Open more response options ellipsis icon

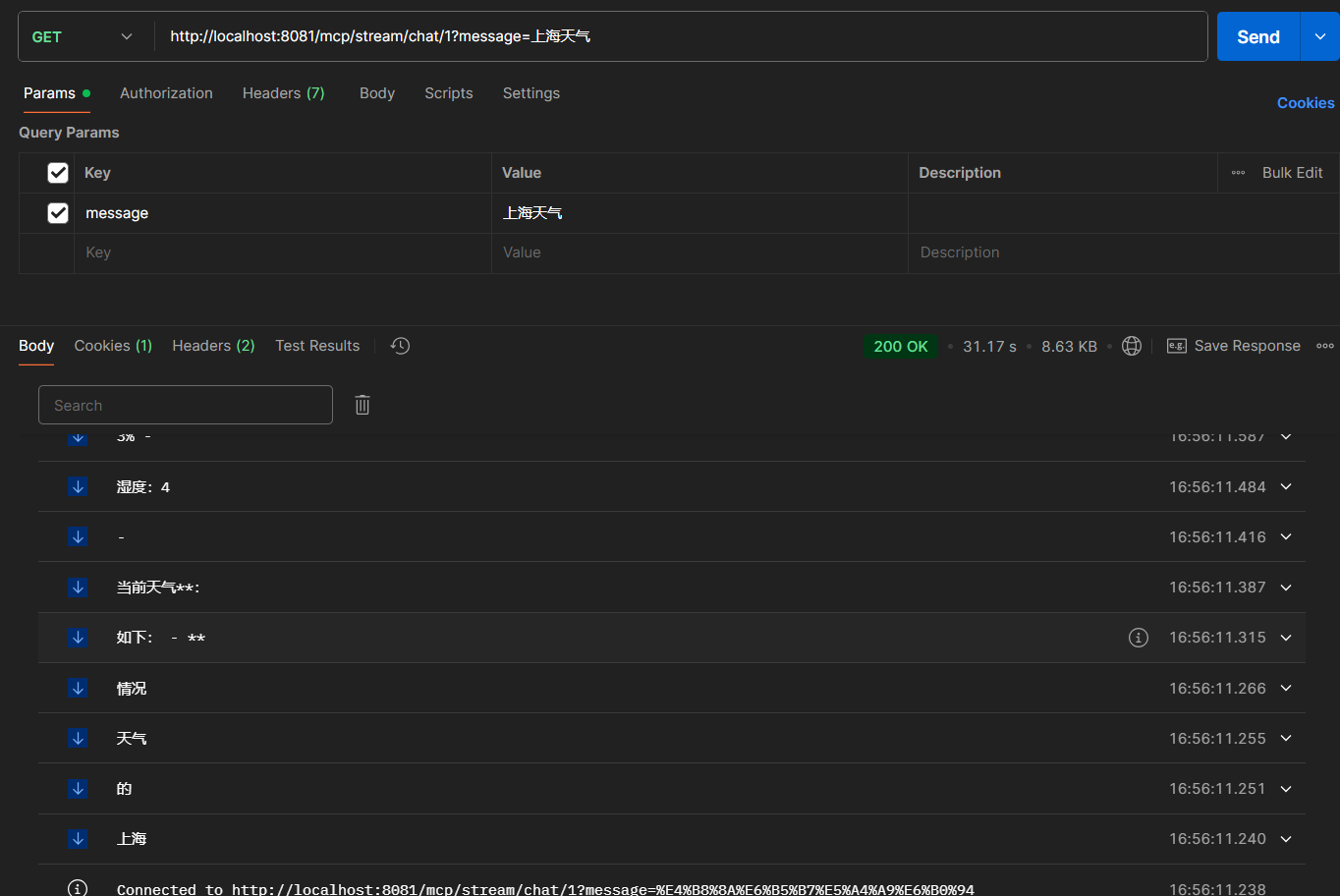point(1325,346)
